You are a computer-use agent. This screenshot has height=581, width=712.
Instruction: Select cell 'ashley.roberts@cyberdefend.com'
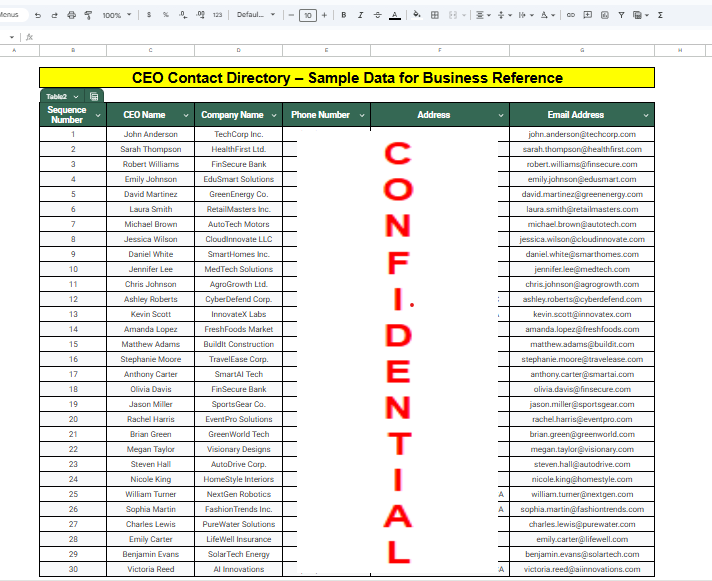pos(582,299)
